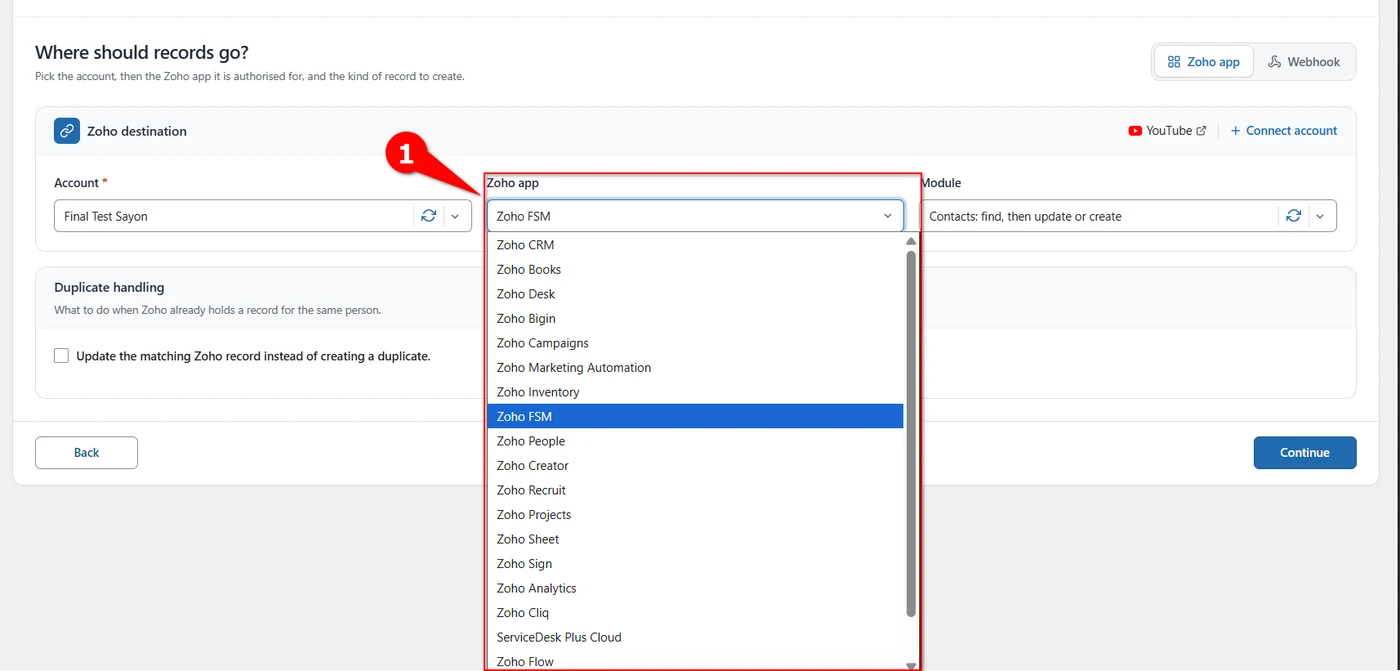Open the YouTube link

tap(1167, 131)
